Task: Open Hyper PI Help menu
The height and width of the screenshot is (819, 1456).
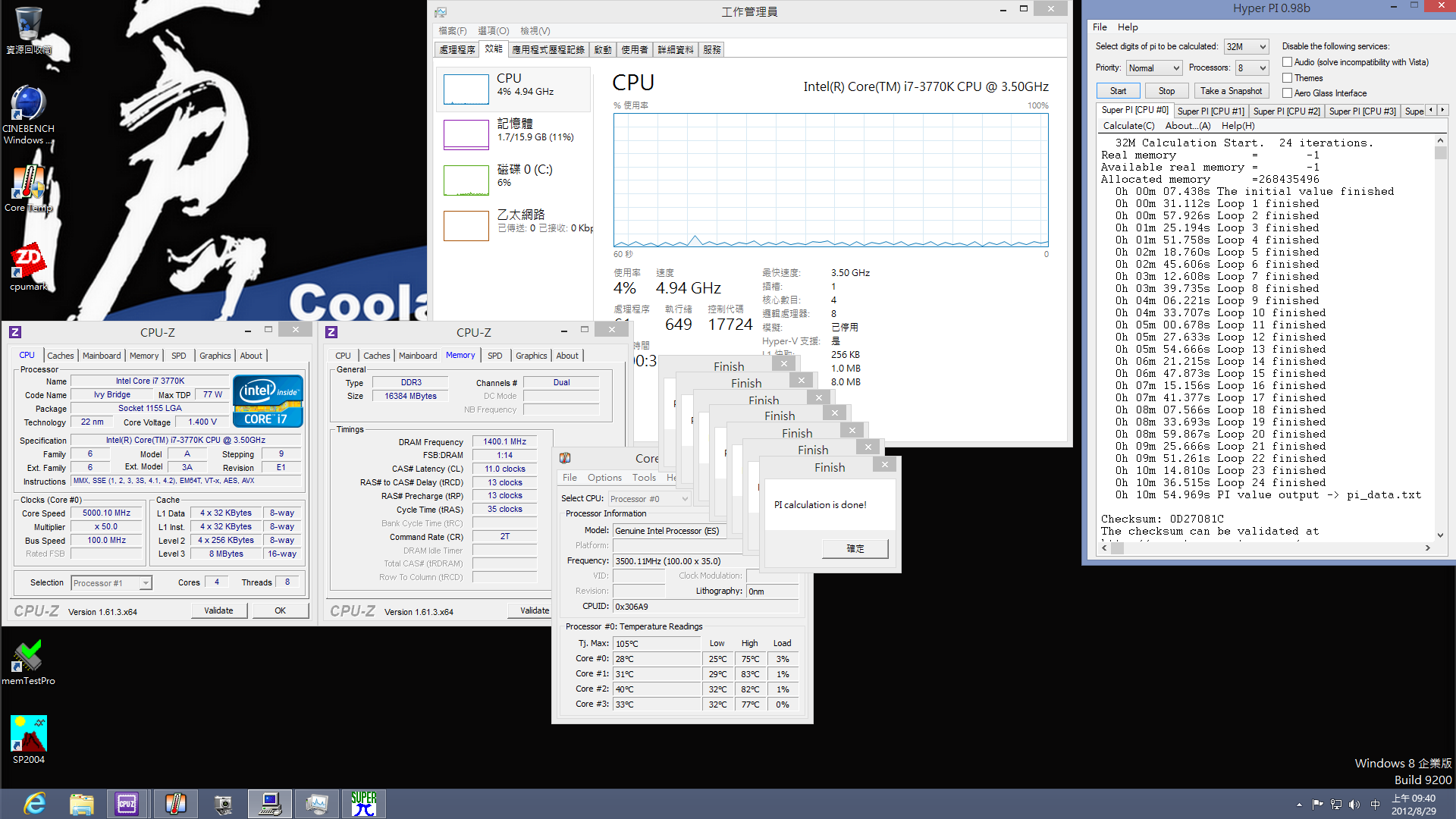Action: point(1128,27)
